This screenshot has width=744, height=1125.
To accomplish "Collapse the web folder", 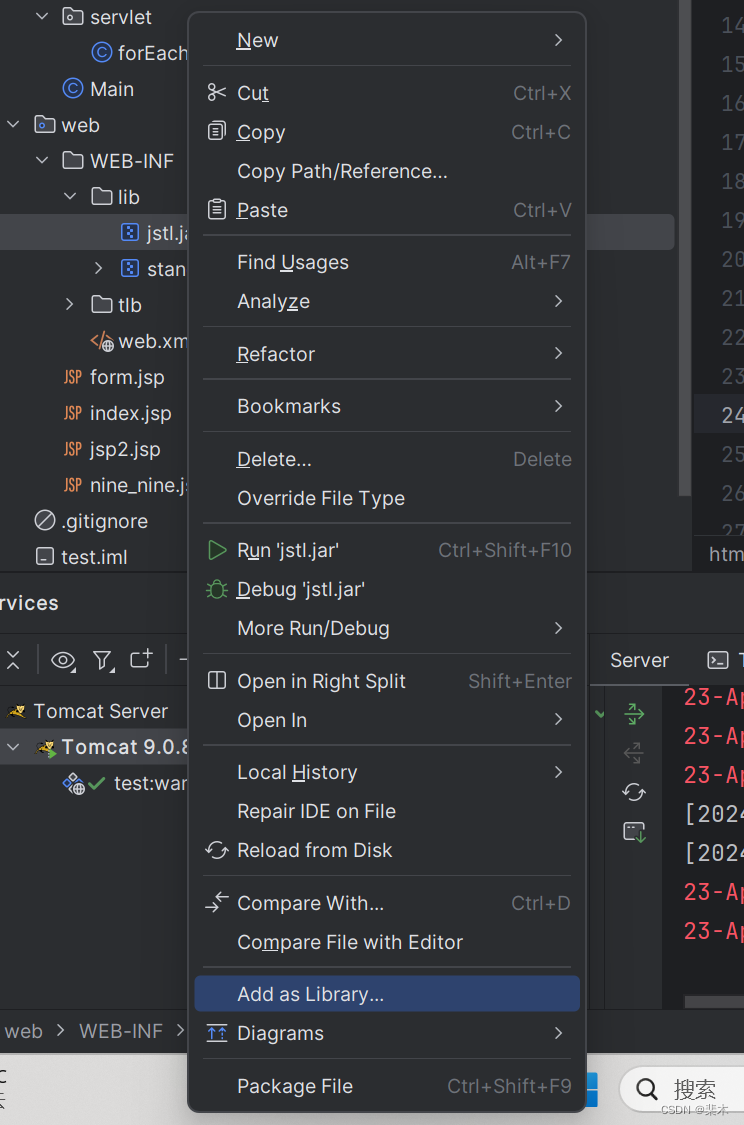I will tap(14, 124).
